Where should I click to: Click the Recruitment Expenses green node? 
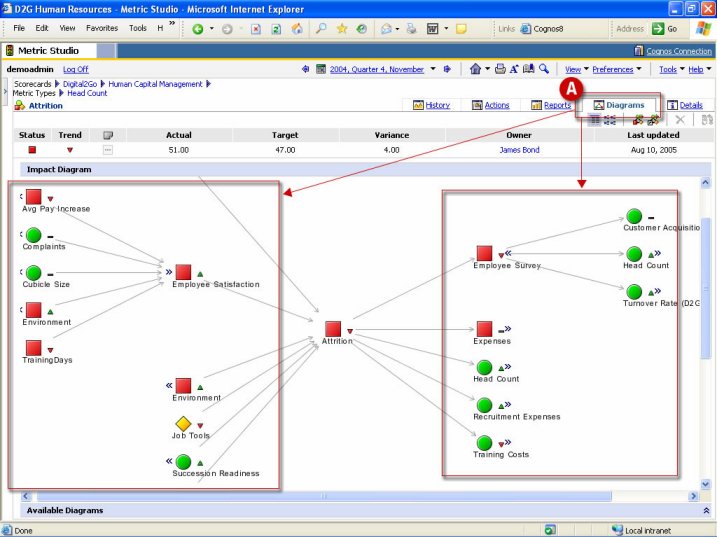click(484, 405)
